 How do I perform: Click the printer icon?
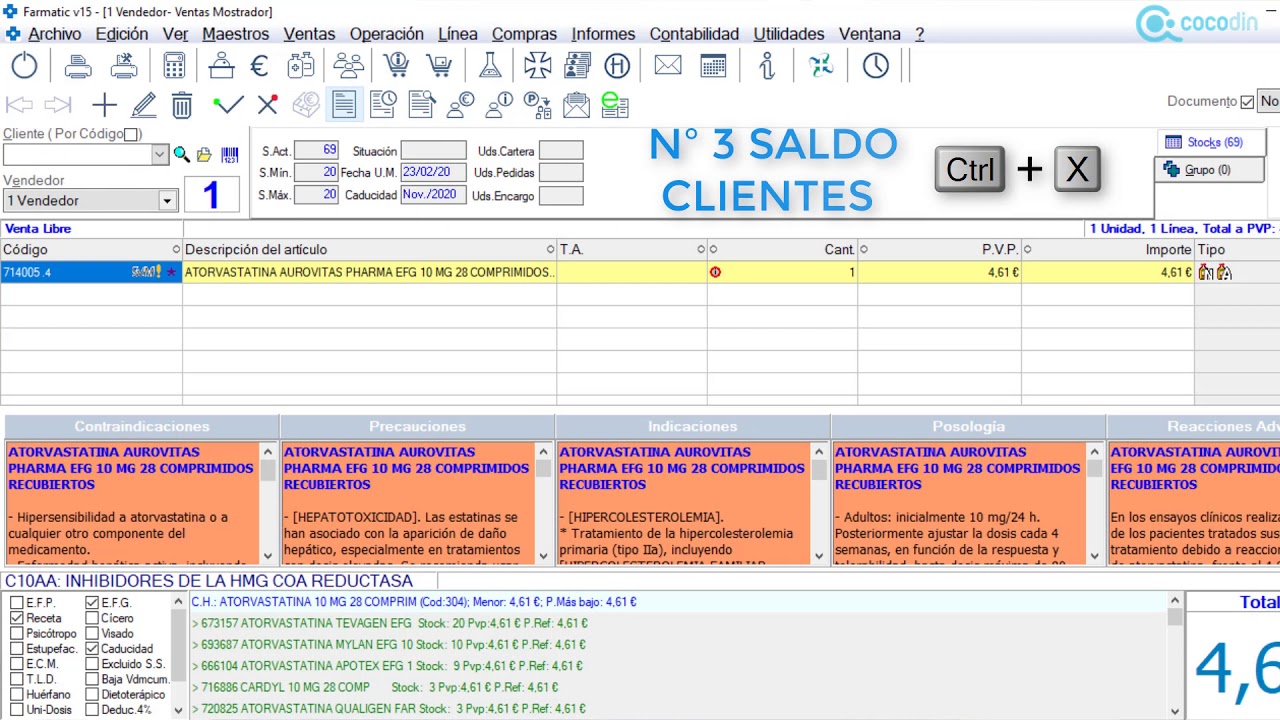click(x=78, y=66)
